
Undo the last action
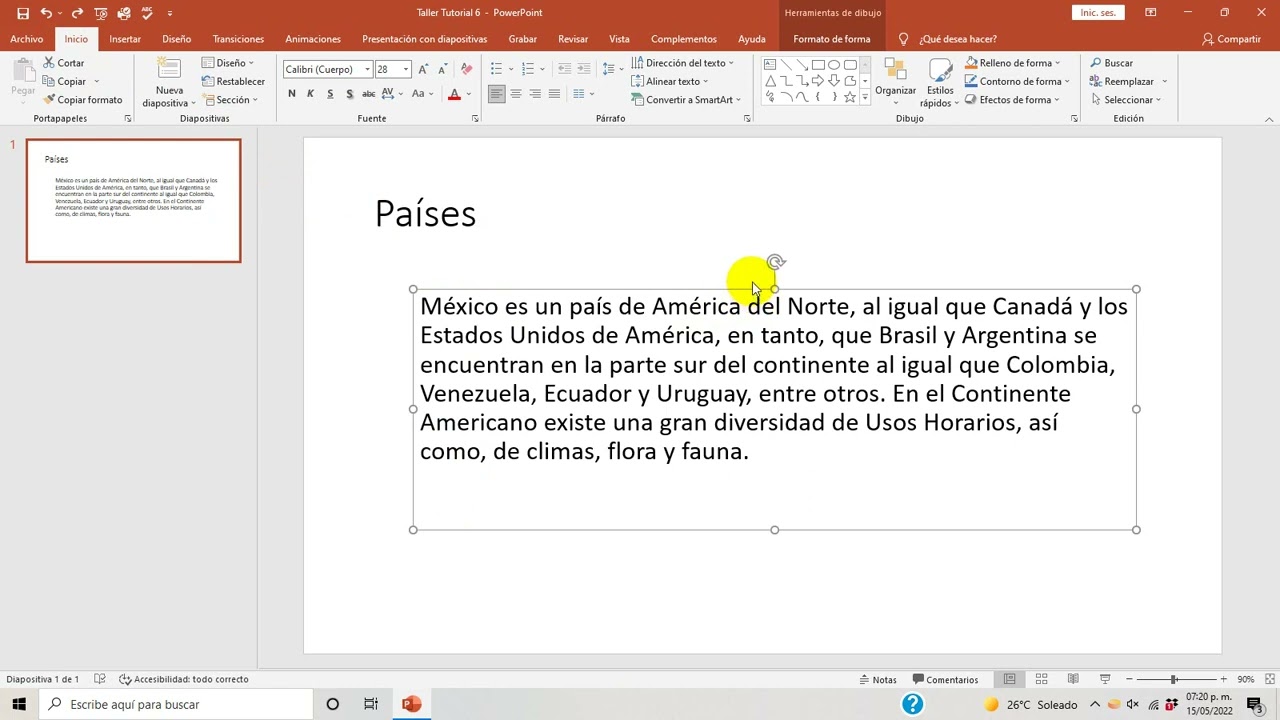pos(45,13)
